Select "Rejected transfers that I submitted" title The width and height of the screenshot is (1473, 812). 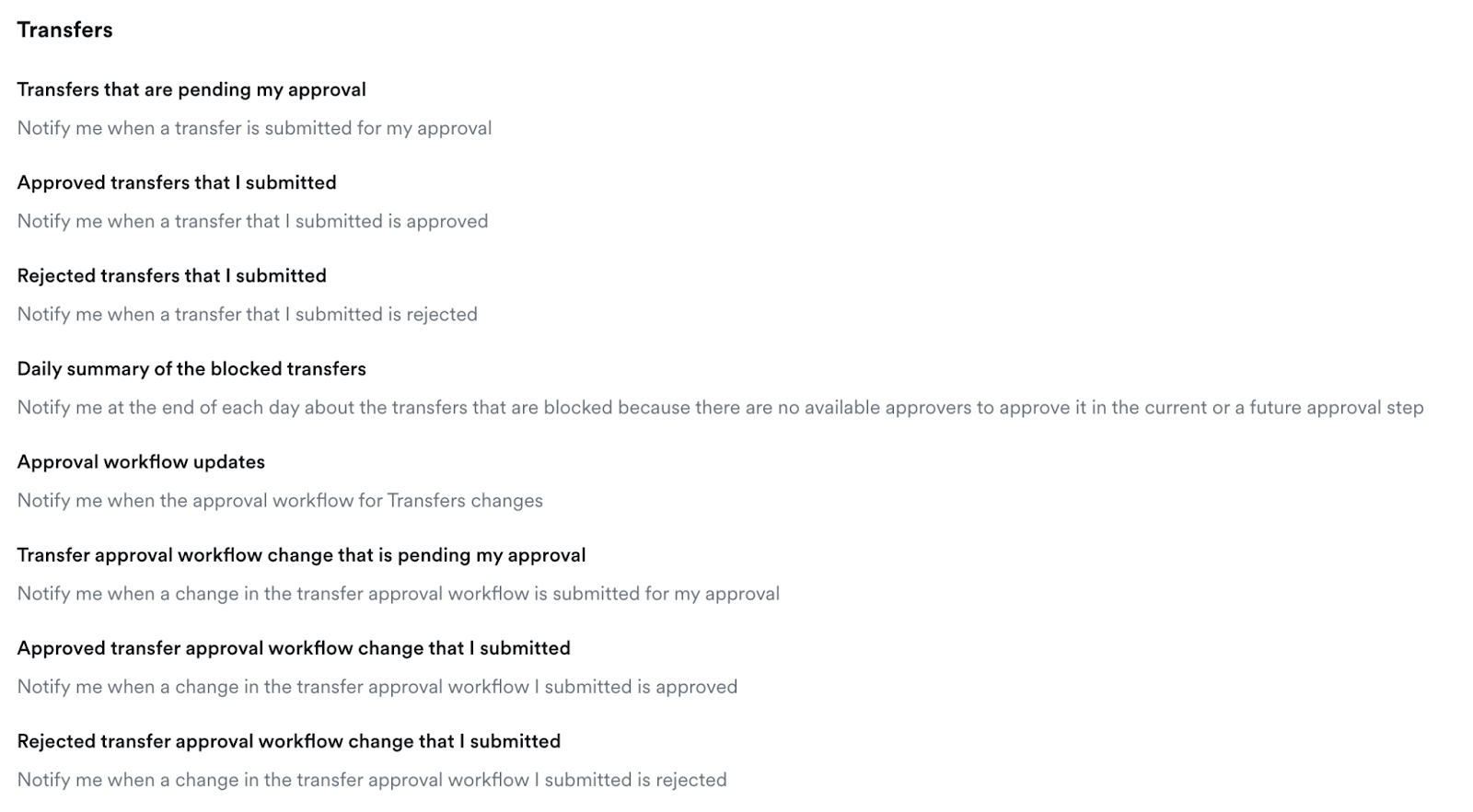[x=171, y=275]
